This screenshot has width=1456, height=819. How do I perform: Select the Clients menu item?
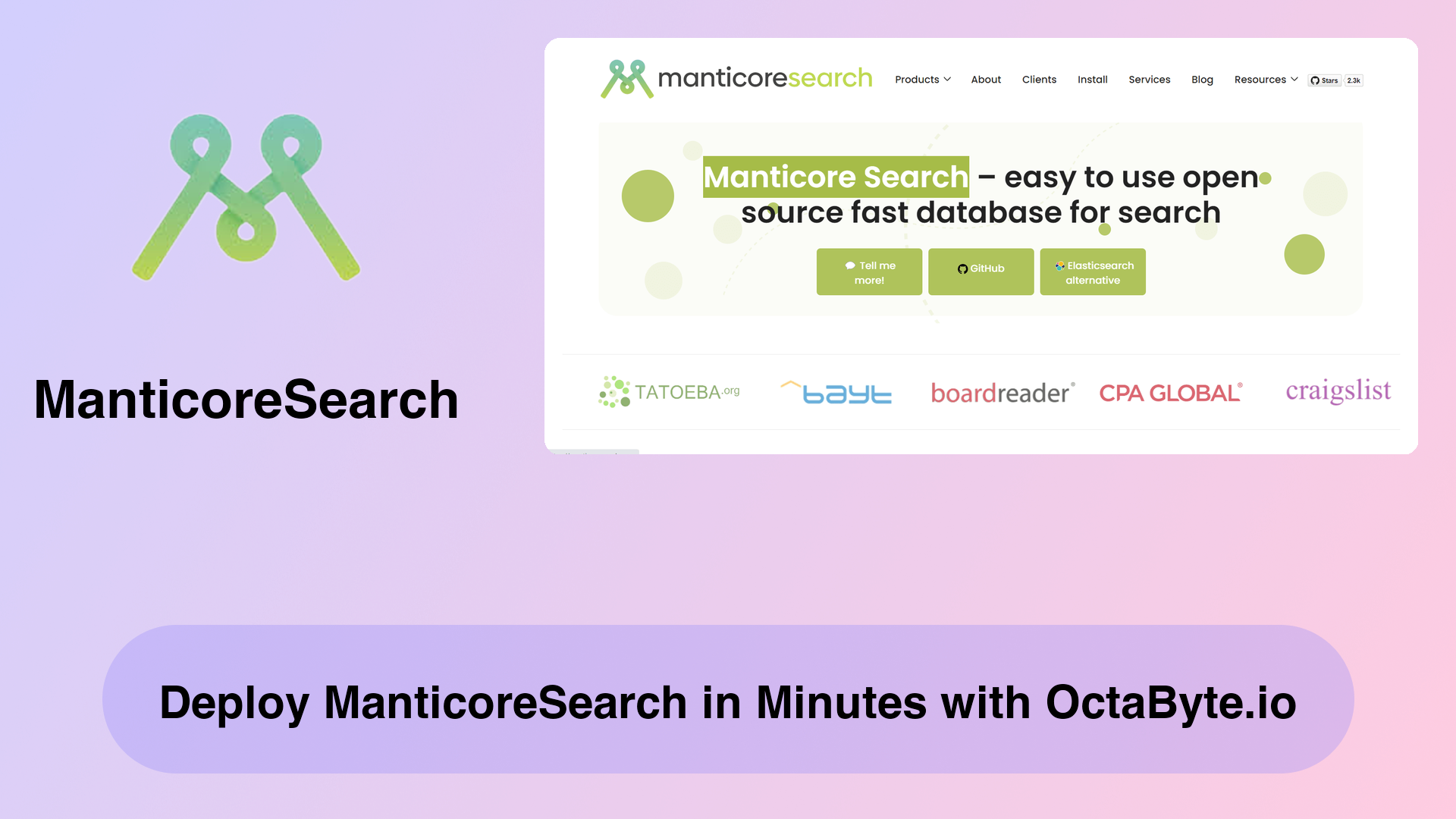(1039, 79)
